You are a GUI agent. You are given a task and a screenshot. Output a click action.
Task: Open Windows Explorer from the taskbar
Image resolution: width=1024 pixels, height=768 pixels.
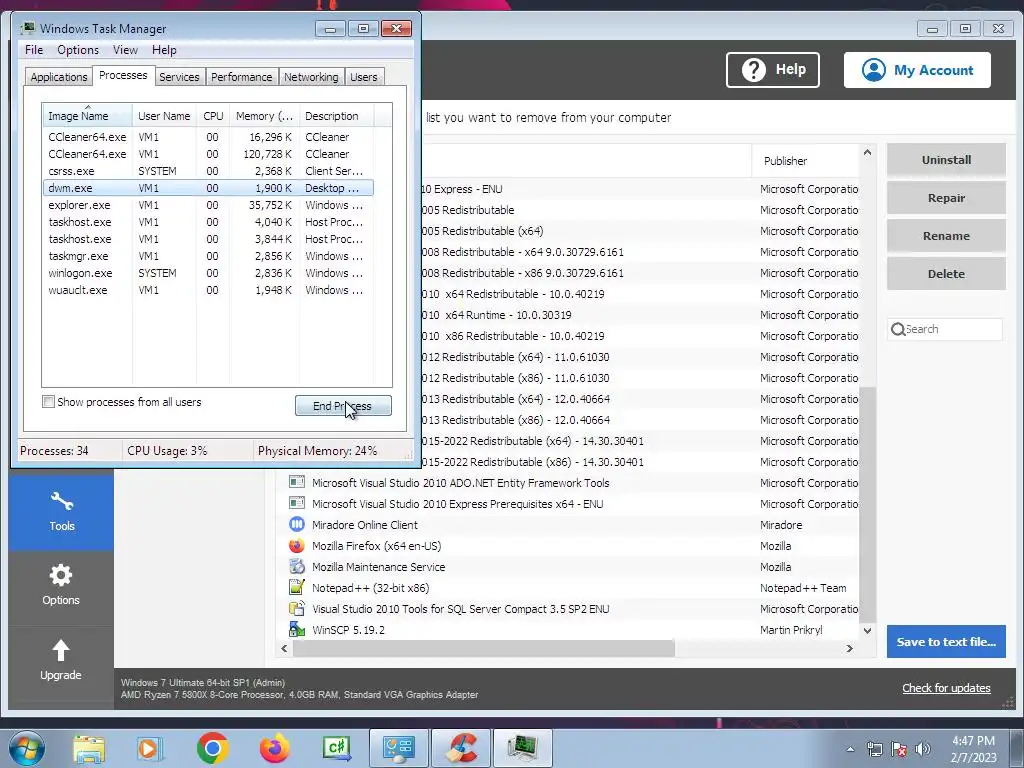(89, 748)
